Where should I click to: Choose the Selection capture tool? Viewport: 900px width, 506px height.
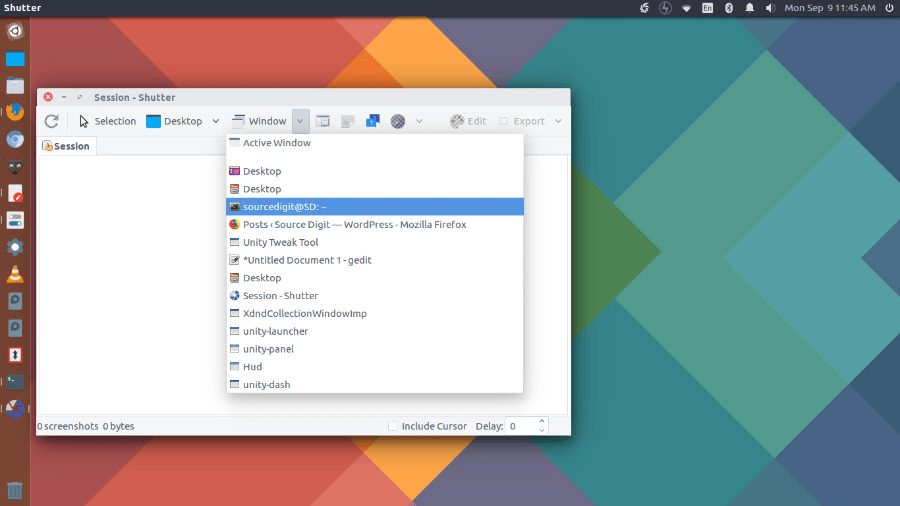(x=107, y=121)
